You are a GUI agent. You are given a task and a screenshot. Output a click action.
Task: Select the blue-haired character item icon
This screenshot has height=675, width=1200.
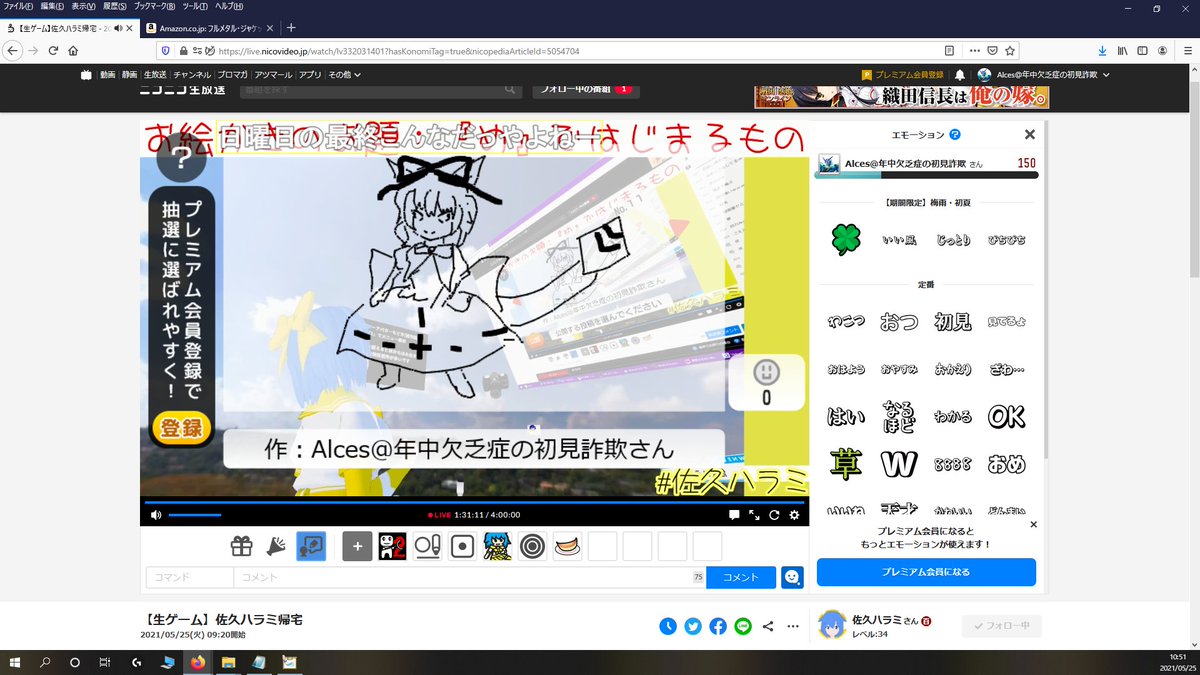(x=497, y=546)
